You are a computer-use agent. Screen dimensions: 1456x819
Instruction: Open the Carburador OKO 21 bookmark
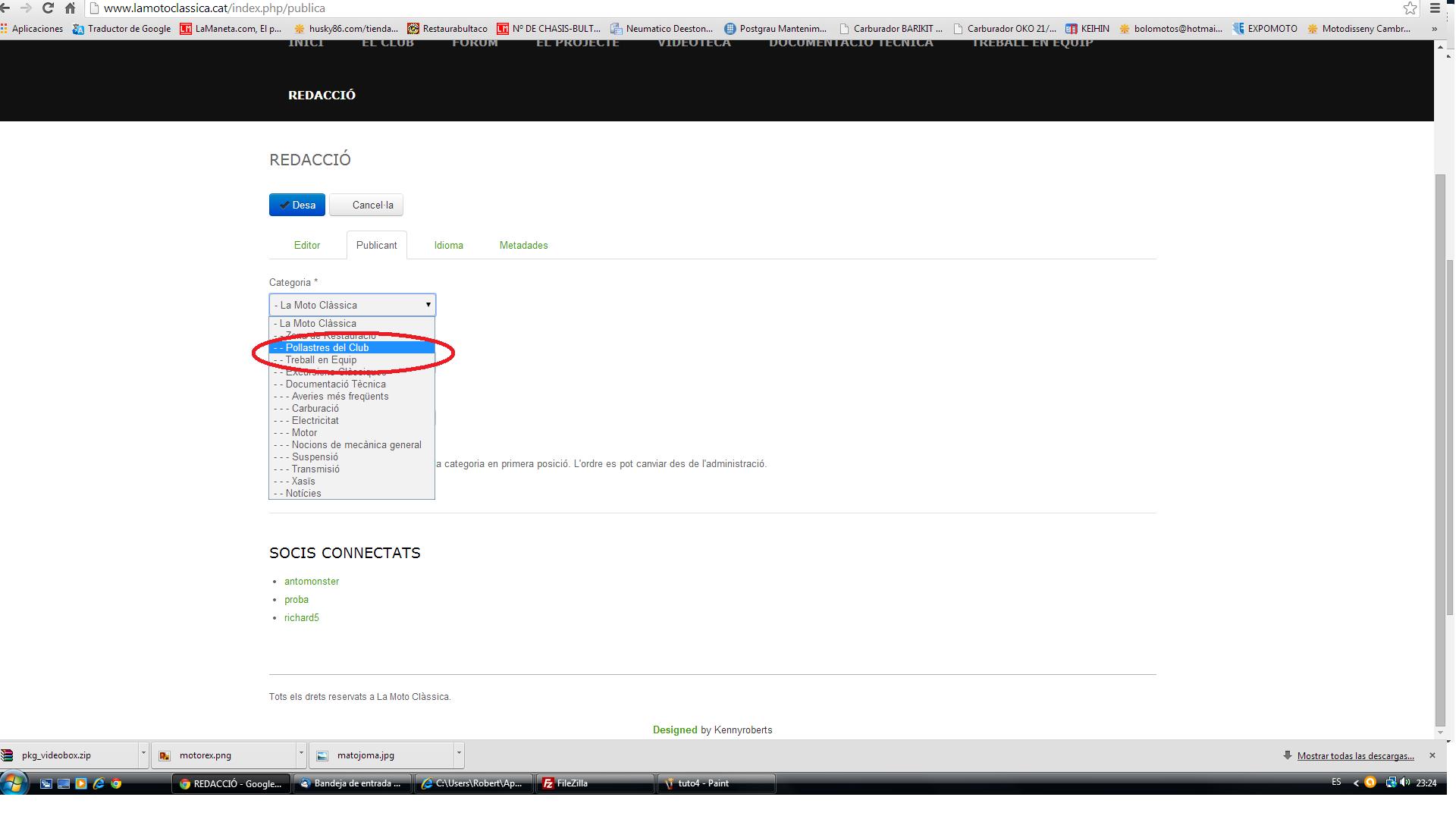point(1005,29)
